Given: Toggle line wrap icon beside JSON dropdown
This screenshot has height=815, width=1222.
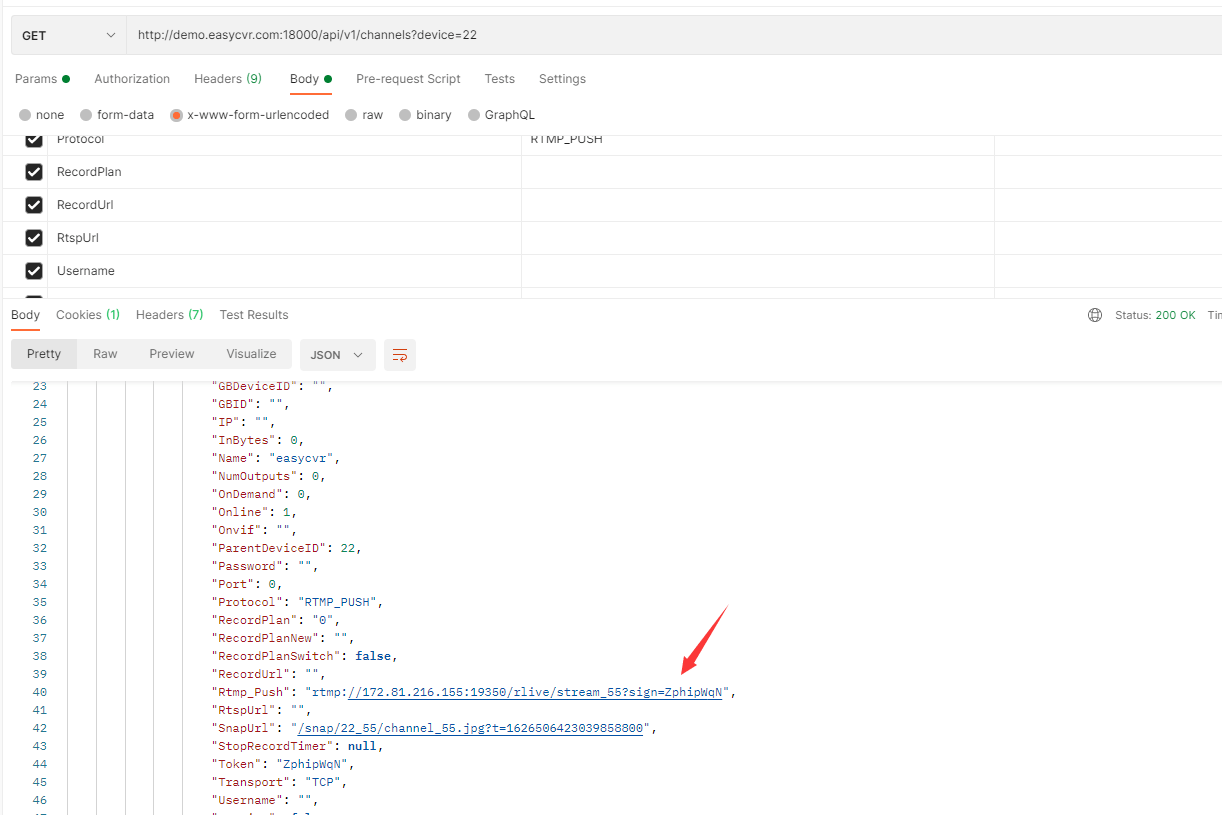Looking at the screenshot, I should pos(400,355).
